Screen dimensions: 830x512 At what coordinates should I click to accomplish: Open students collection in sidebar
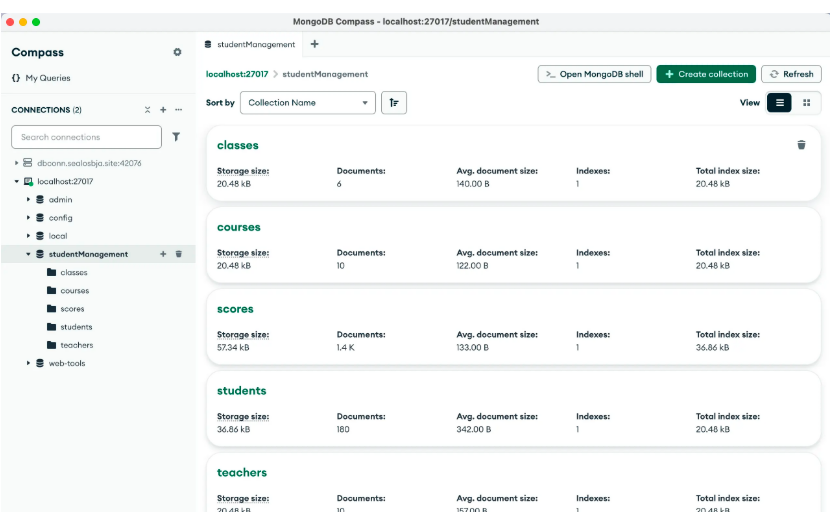coord(76,327)
